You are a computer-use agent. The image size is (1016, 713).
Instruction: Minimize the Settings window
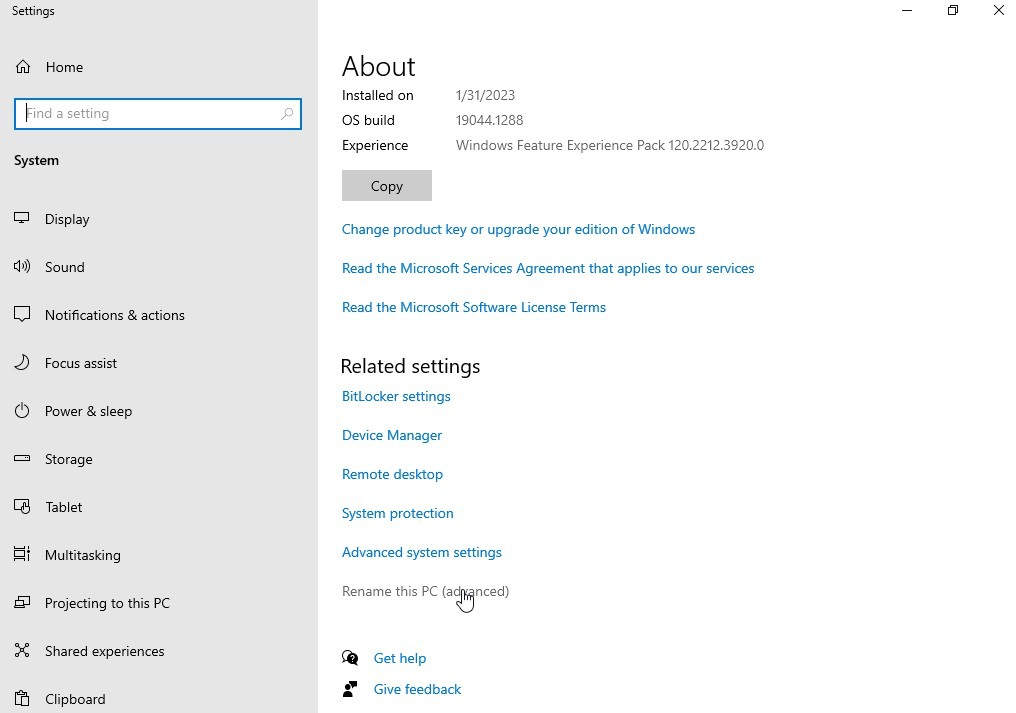click(907, 10)
